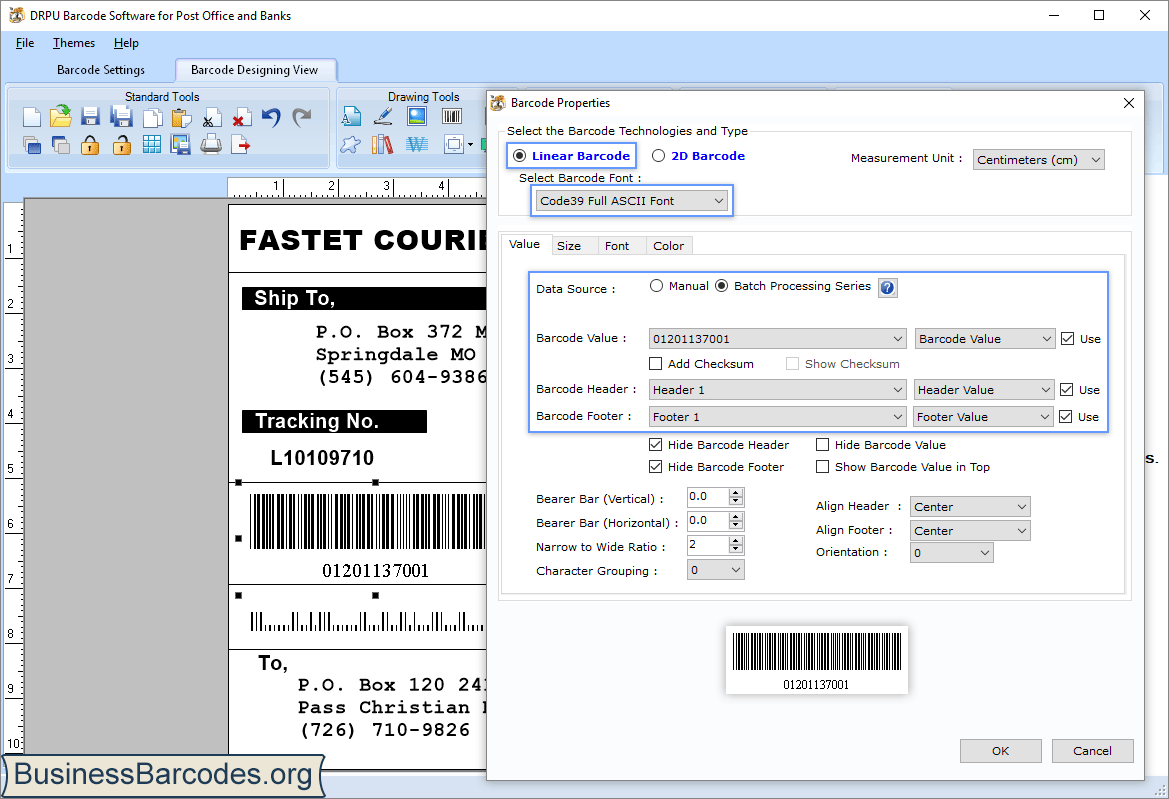Open the Character Grouping dropdown

[x=715, y=570]
